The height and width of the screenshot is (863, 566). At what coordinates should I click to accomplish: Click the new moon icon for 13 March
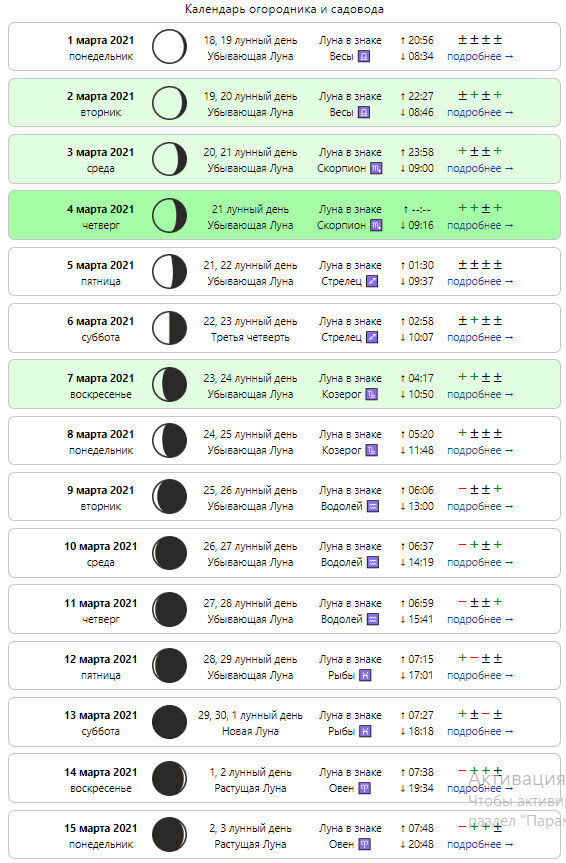point(170,722)
